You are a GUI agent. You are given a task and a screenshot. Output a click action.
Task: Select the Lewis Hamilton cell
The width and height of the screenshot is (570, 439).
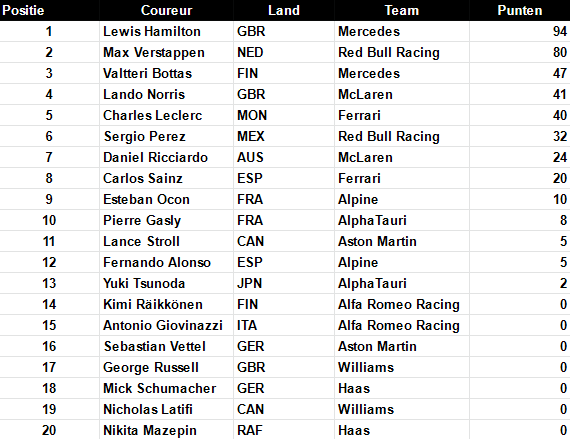pos(166,32)
